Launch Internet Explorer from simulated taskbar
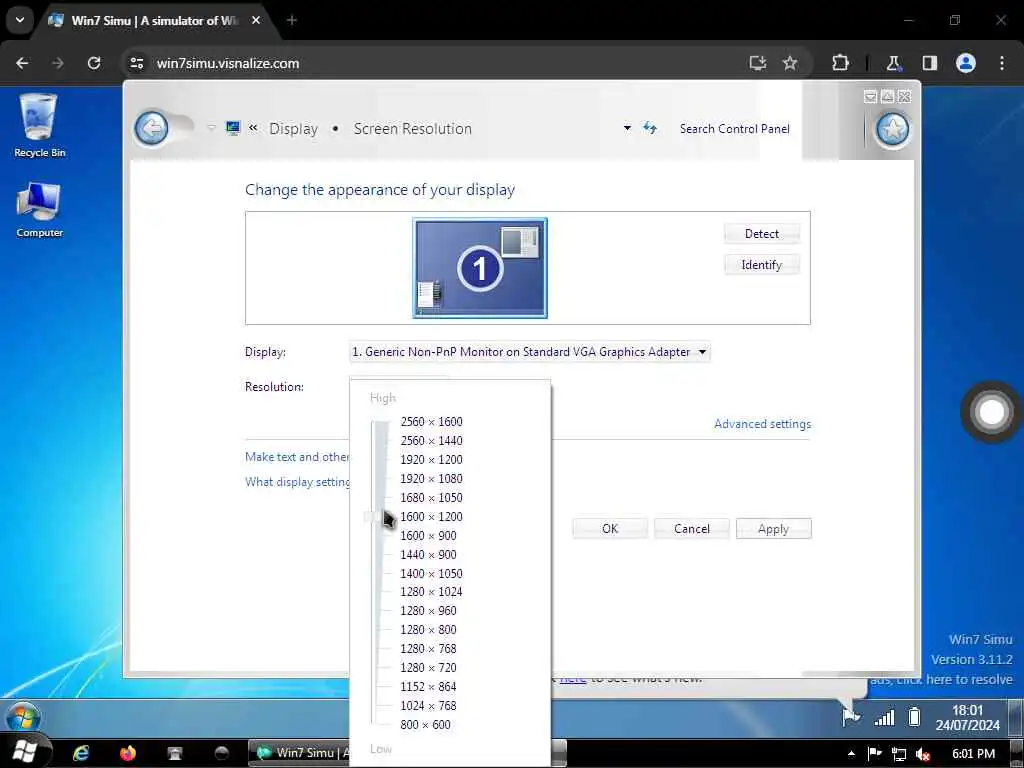The height and width of the screenshot is (768, 1024). pos(81,753)
